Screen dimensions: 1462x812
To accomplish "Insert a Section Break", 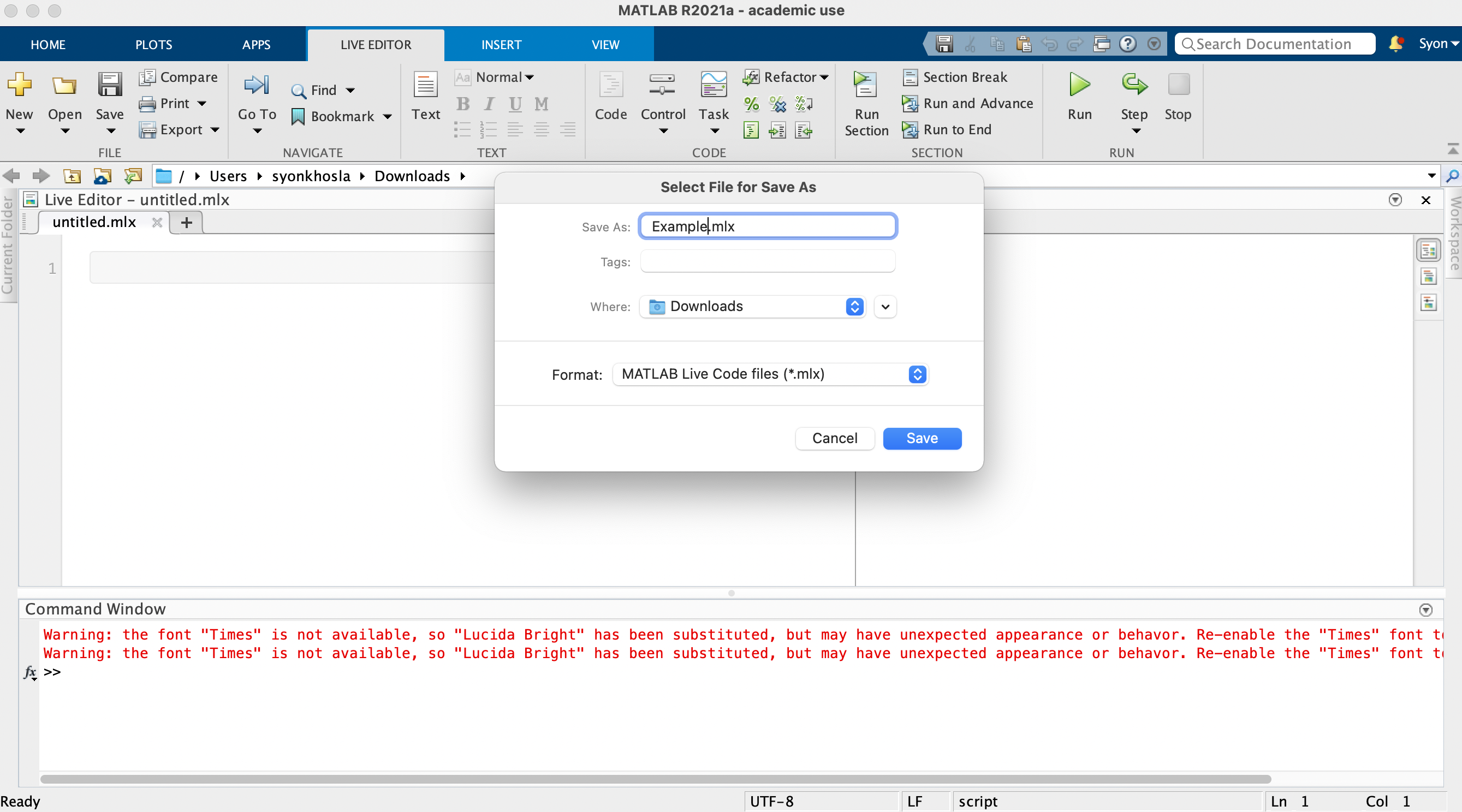I will coord(955,77).
